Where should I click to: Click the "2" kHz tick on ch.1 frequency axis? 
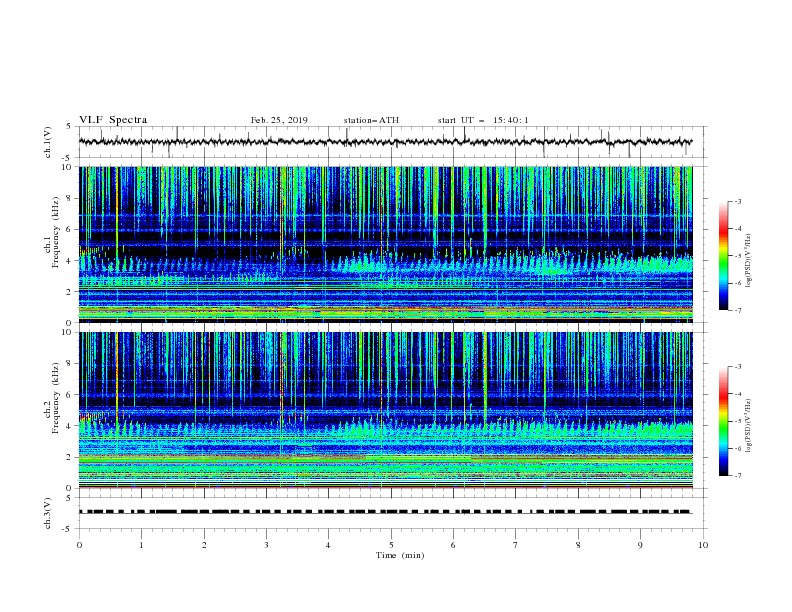click(x=69, y=292)
